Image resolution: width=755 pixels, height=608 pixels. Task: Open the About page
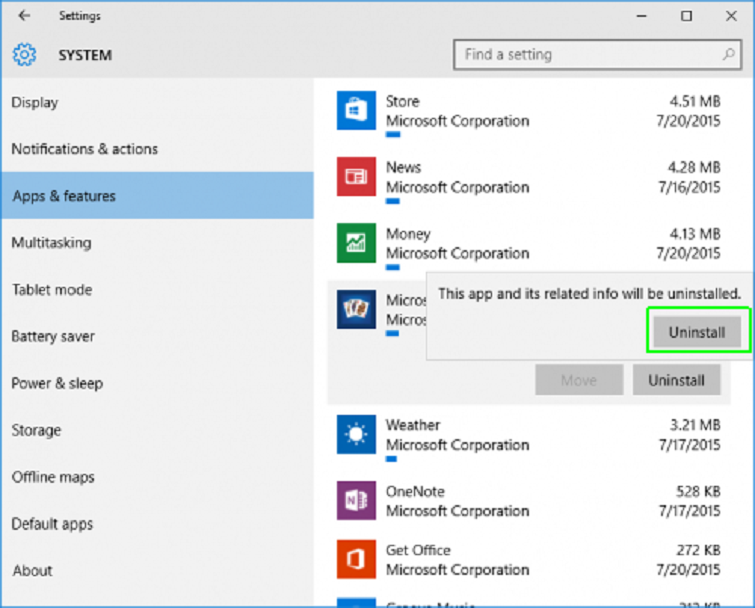(x=32, y=571)
